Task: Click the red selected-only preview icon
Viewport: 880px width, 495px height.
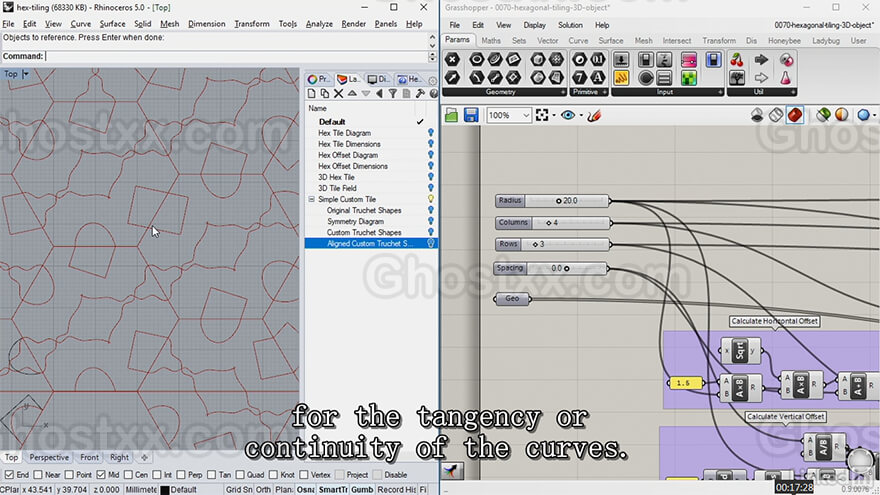Action: (x=795, y=115)
